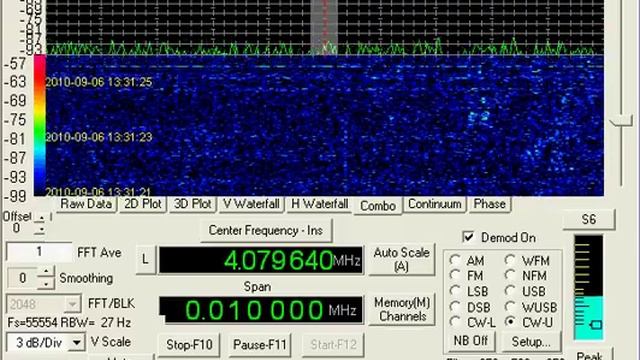Click the Span 0.010000 MHz display
Image resolution: width=640 pixels, height=360 pixels.
coord(261,310)
